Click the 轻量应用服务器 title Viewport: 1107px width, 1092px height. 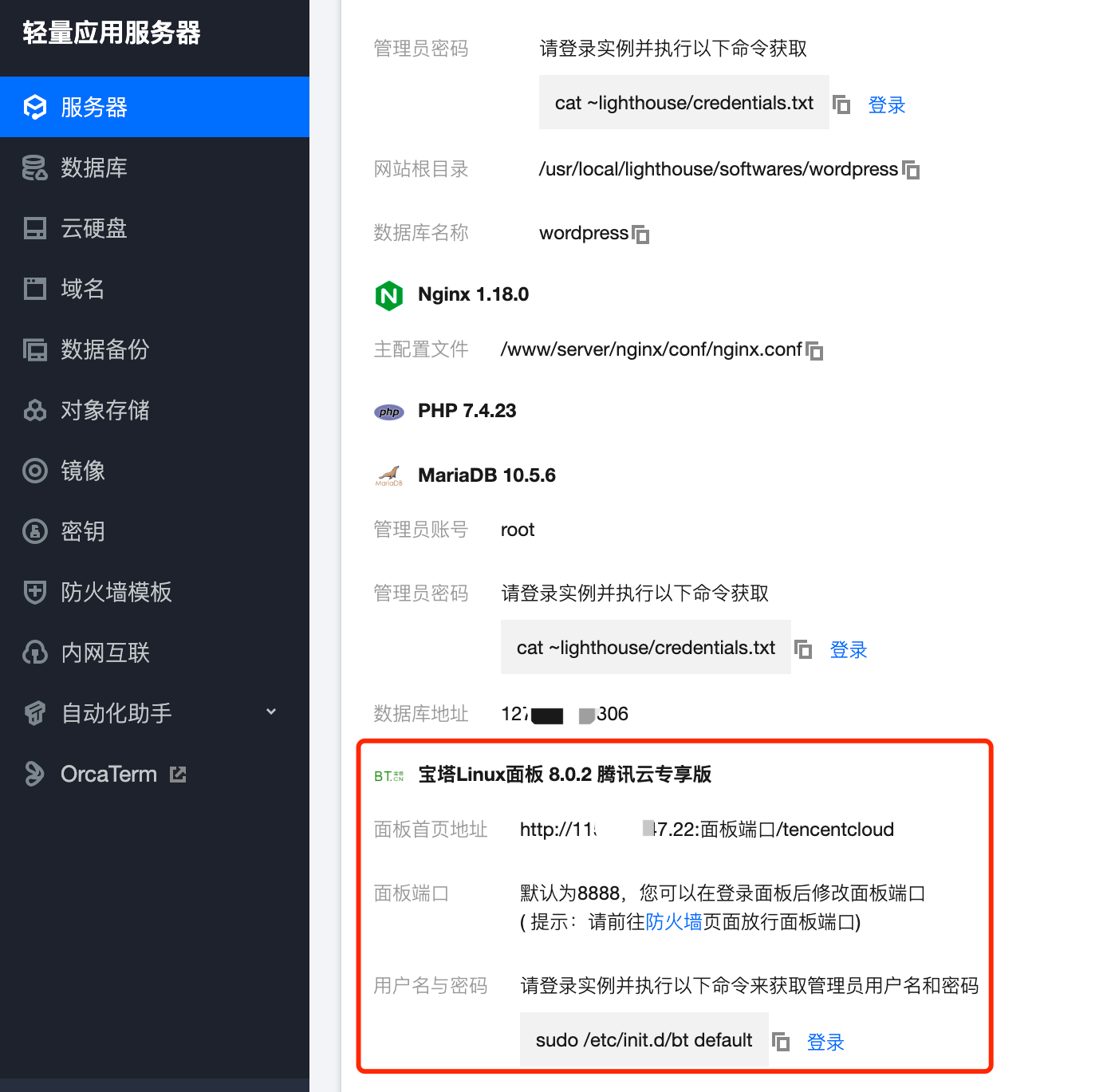112,33
